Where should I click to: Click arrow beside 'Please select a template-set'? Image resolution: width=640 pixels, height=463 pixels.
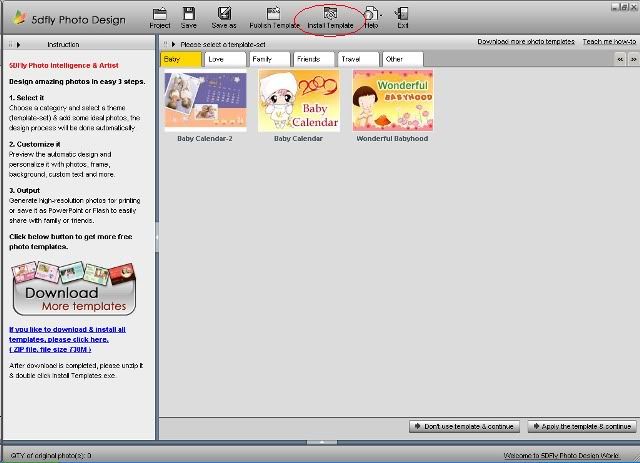173,44
